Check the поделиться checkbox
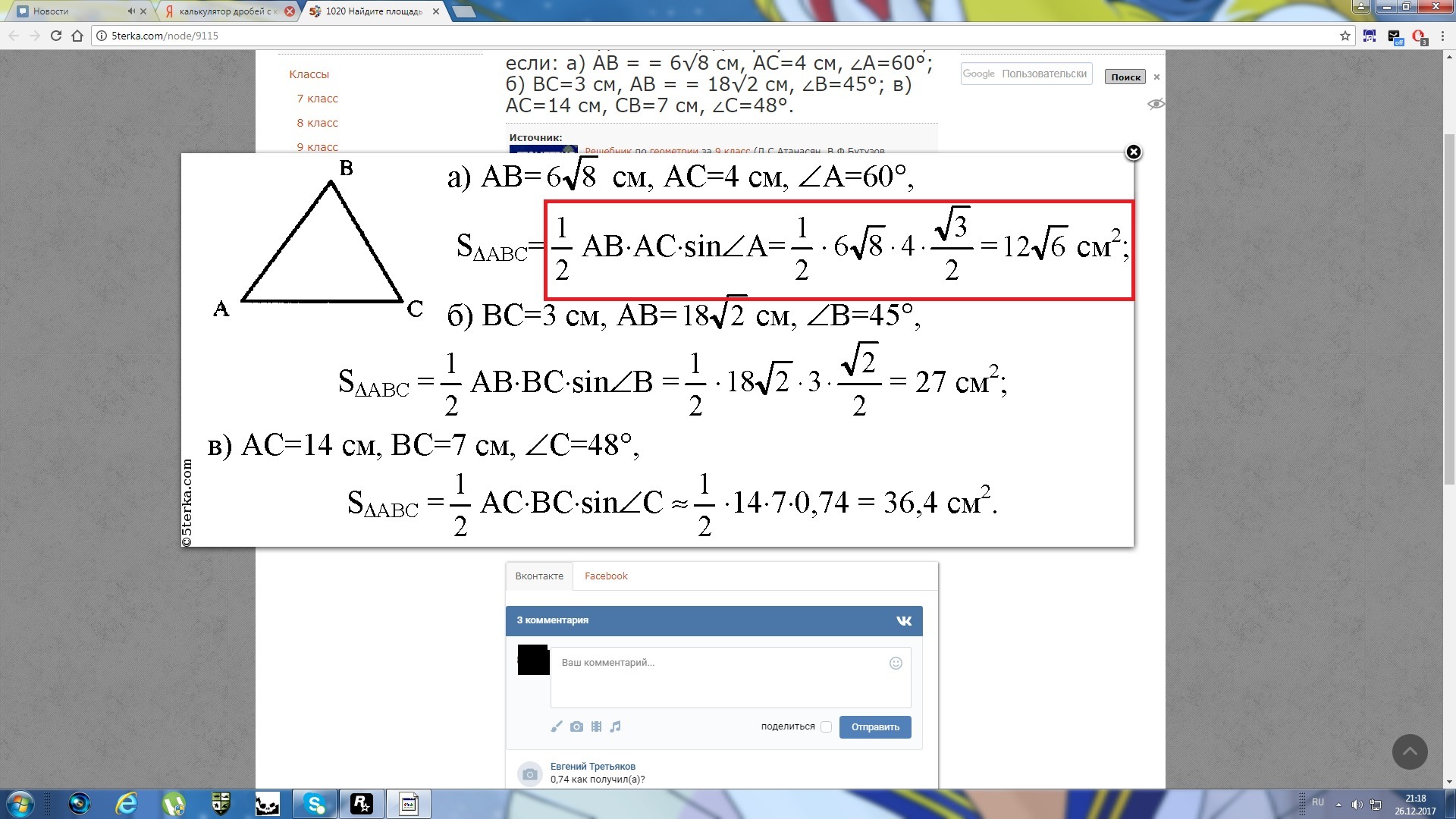Image resolution: width=1456 pixels, height=819 pixels. pyautogui.click(x=826, y=726)
